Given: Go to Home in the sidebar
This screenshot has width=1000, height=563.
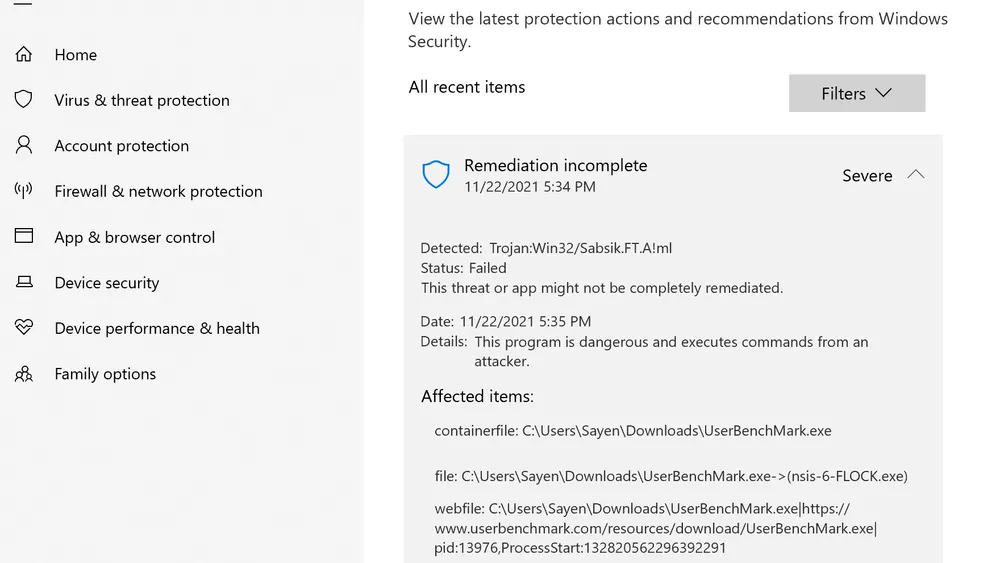Looking at the screenshot, I should tap(76, 55).
